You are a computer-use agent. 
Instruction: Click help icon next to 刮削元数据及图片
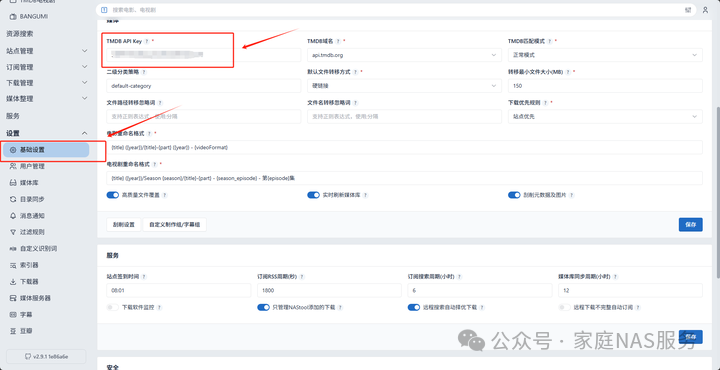(x=572, y=195)
